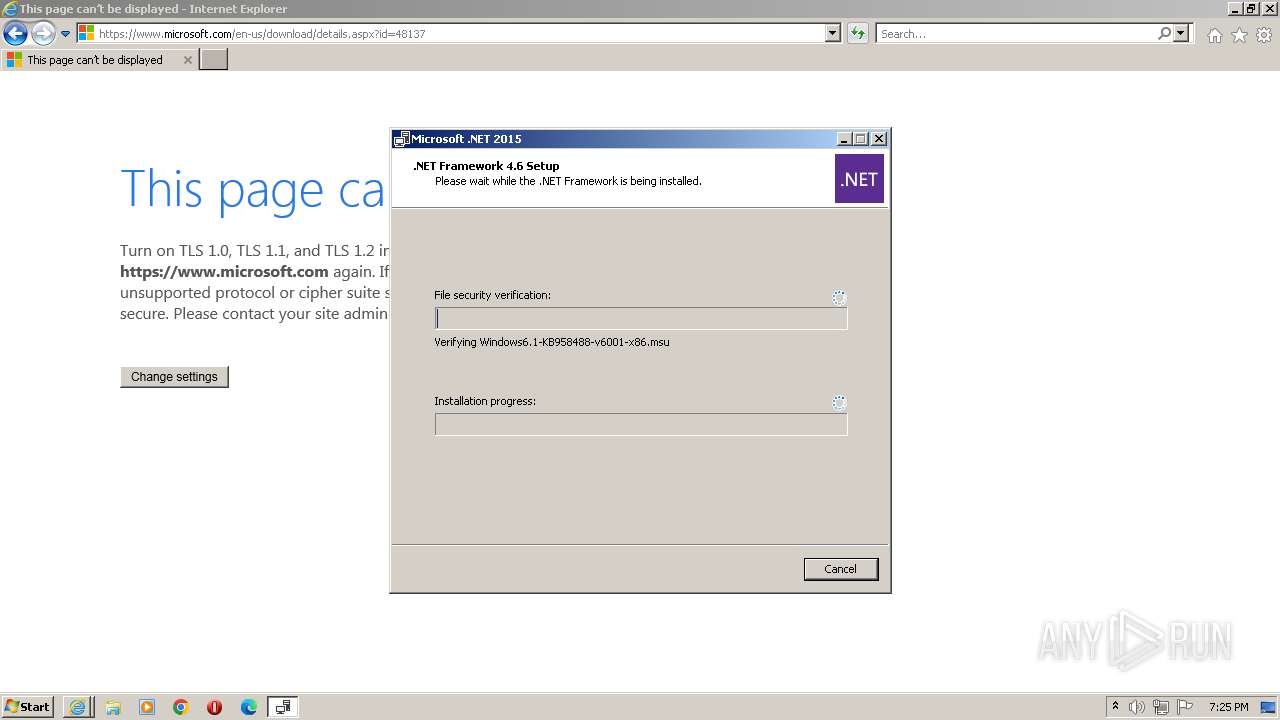Viewport: 1280px width, 720px height.
Task: Open Internet Explorer Tools gear icon
Action: pos(1264,35)
